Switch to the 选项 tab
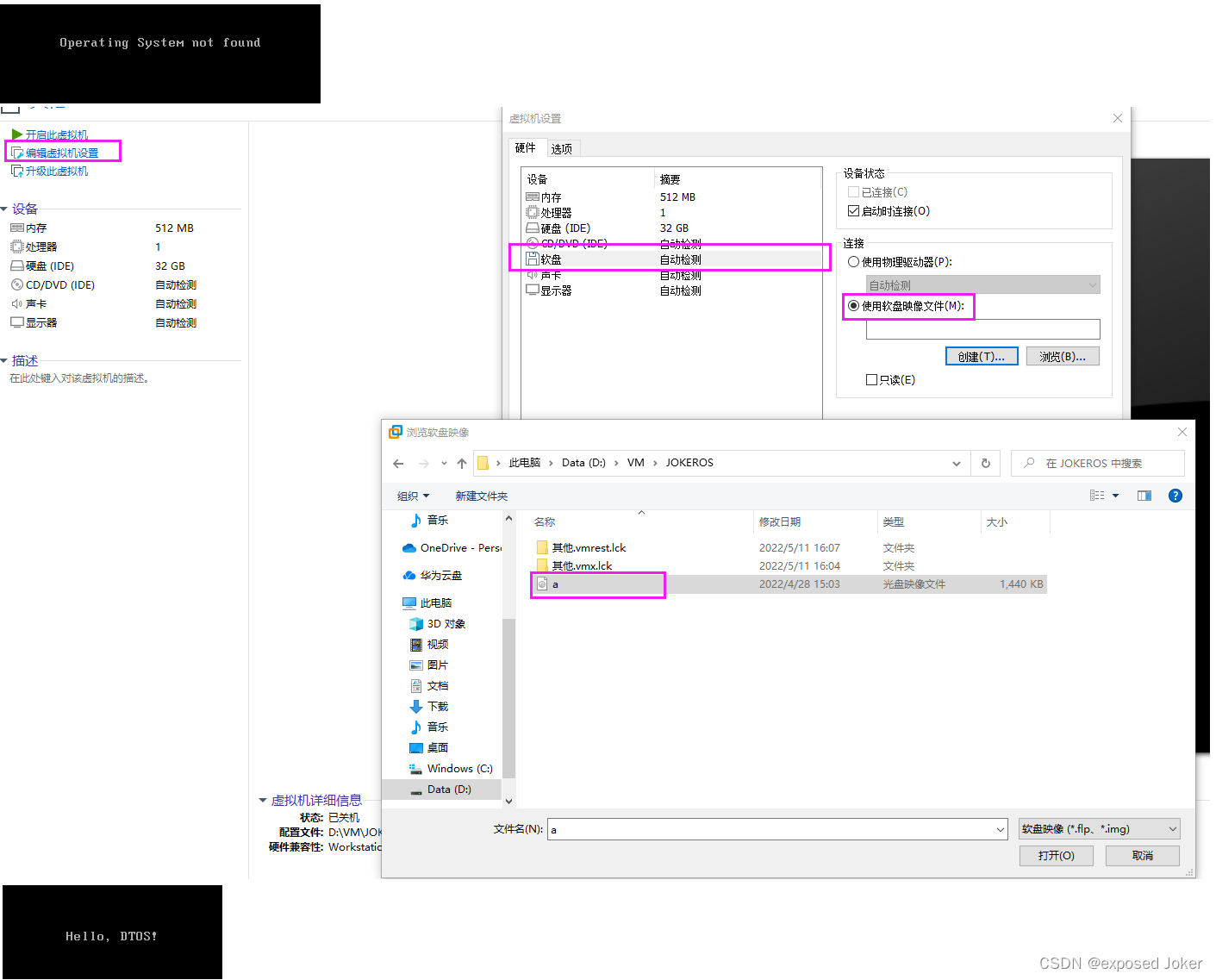The height and width of the screenshot is (980, 1216). coord(561,149)
